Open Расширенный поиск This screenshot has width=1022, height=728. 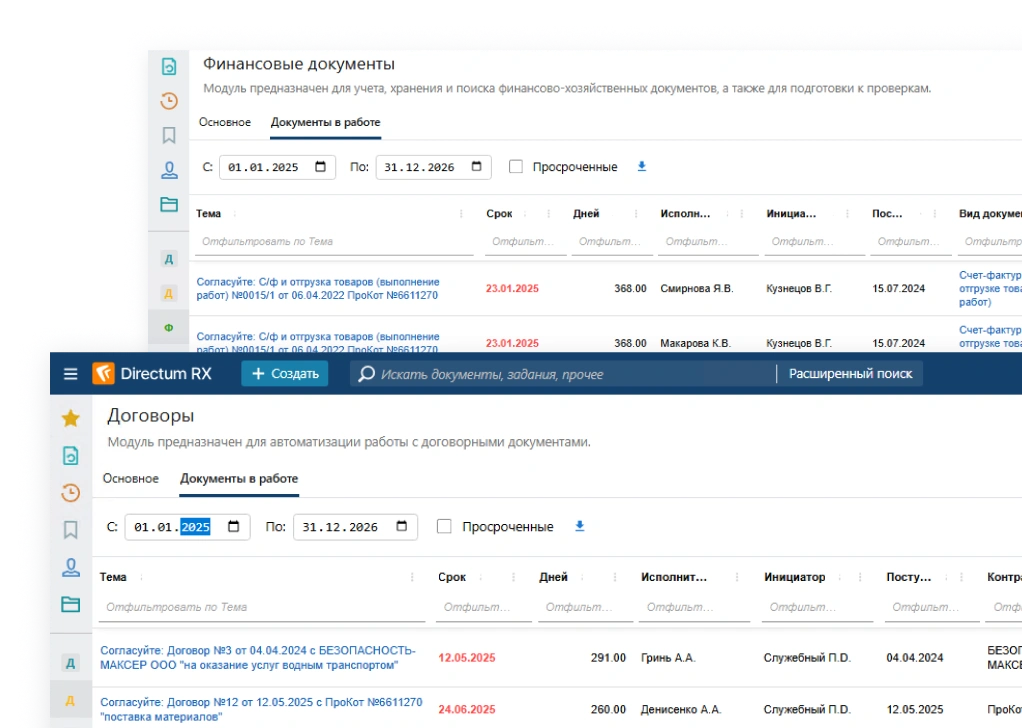851,374
